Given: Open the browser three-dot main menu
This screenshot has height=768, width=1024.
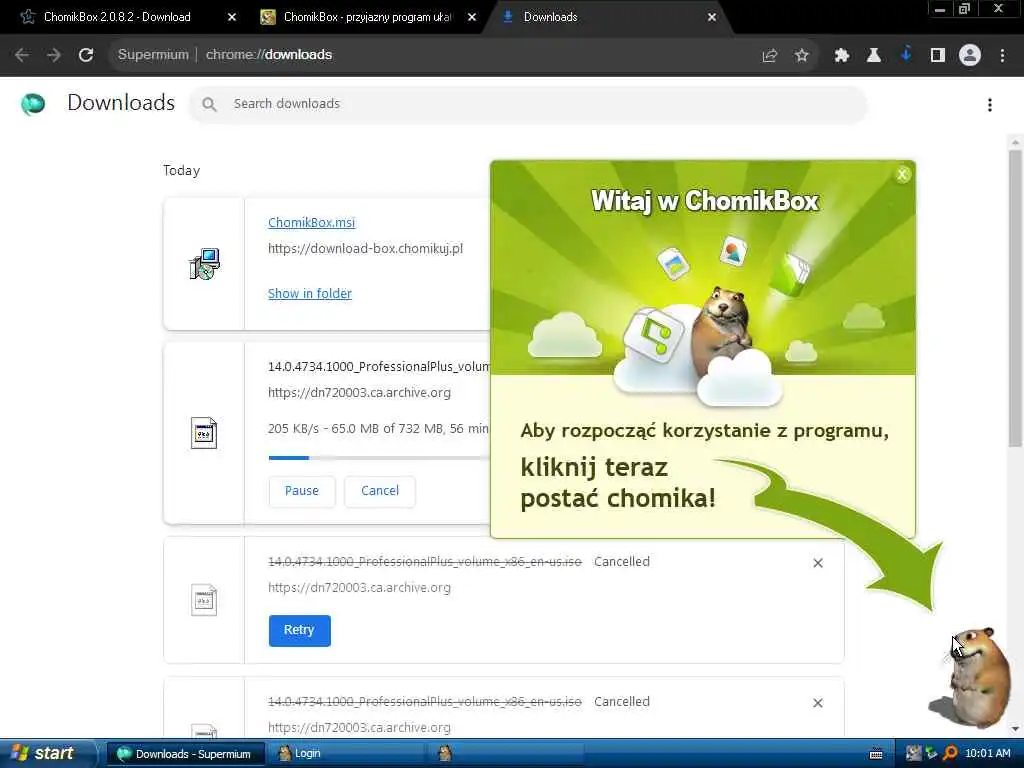Looking at the screenshot, I should pyautogui.click(x=1002, y=56).
